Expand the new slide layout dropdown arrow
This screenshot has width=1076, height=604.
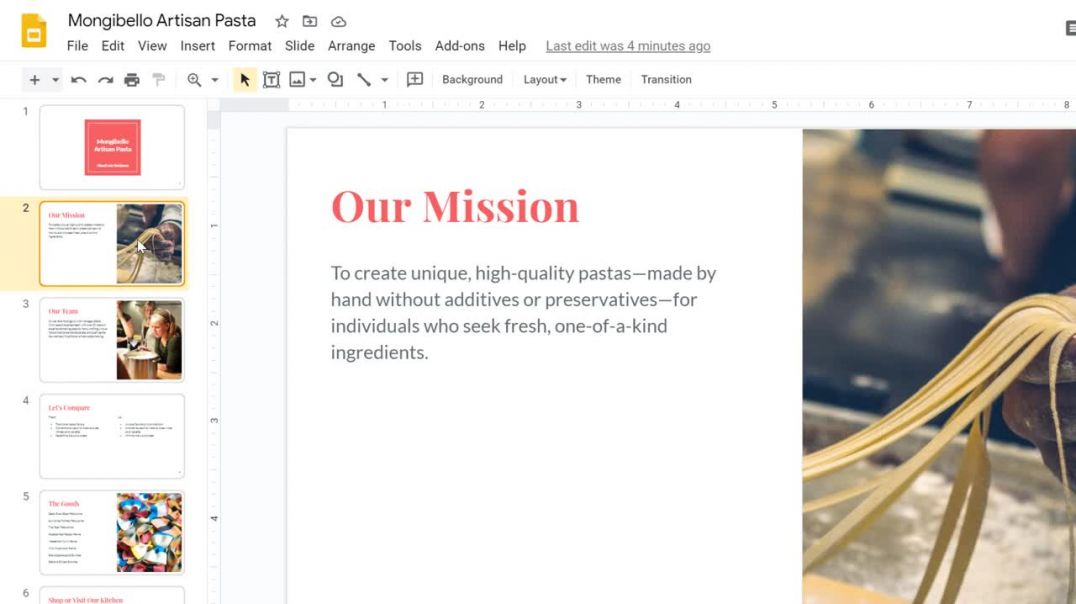pyautogui.click(x=56, y=80)
